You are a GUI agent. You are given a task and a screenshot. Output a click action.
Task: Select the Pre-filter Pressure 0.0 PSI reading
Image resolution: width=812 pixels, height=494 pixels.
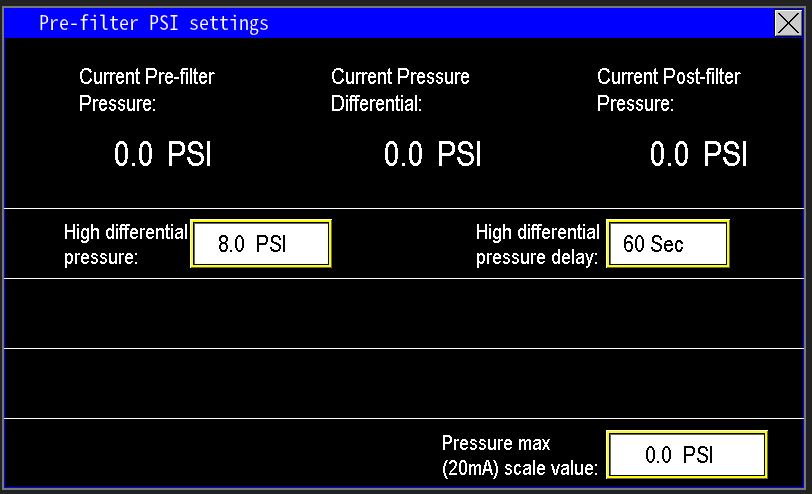[x=162, y=155]
